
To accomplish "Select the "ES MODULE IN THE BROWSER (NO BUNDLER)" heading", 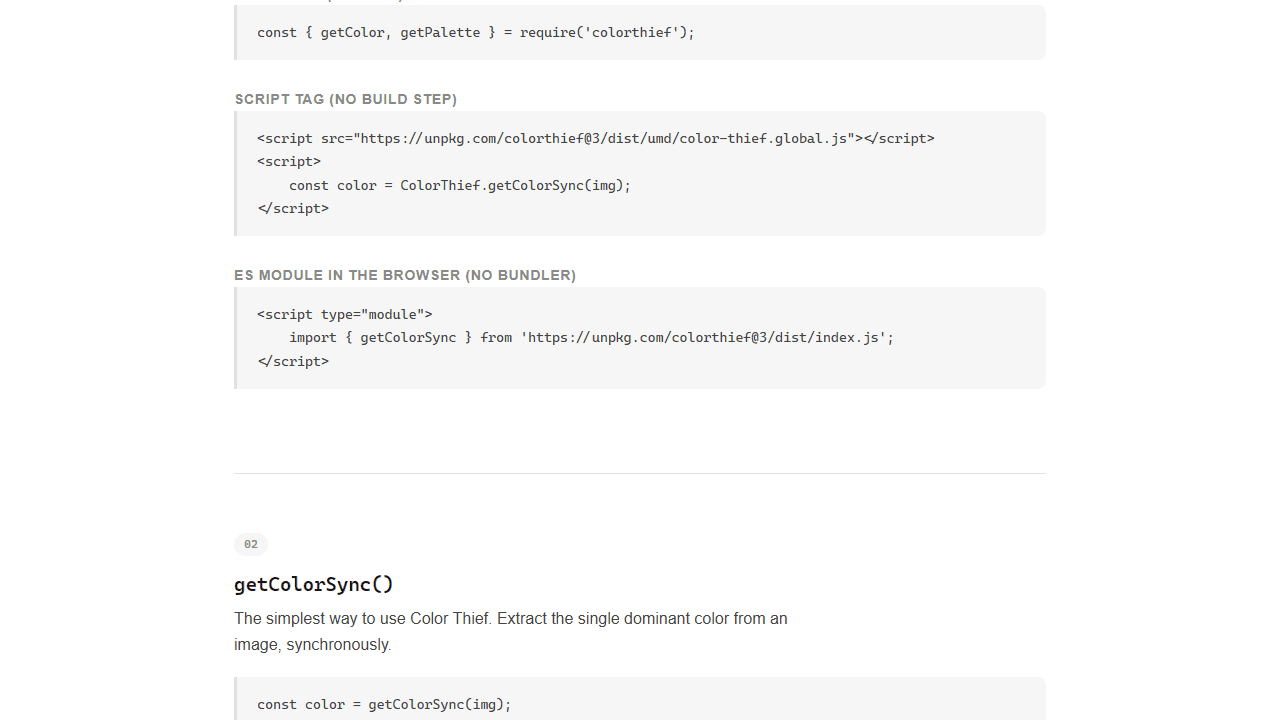I will 405,275.
